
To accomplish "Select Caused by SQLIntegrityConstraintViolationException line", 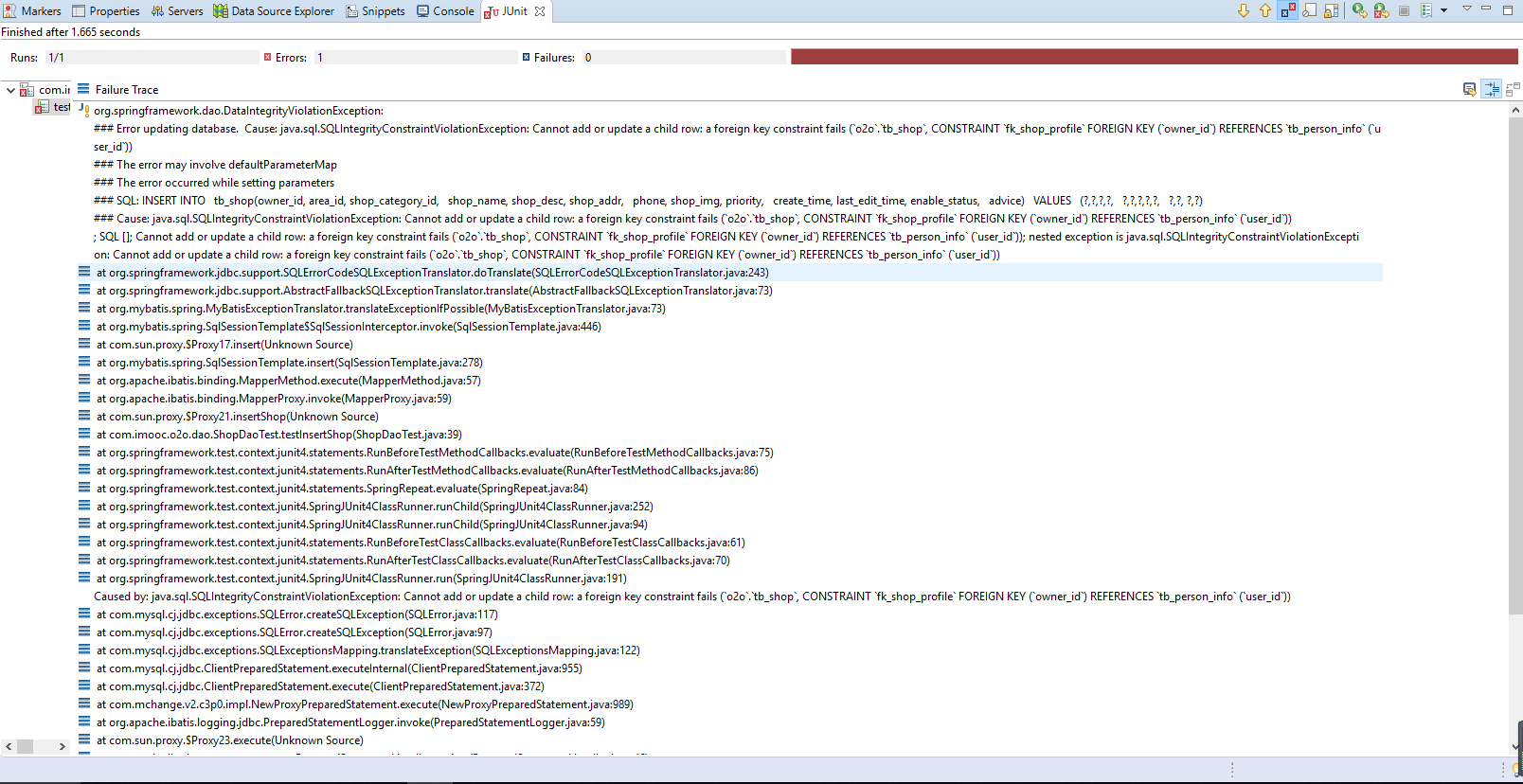I will pyautogui.click(x=691, y=597).
